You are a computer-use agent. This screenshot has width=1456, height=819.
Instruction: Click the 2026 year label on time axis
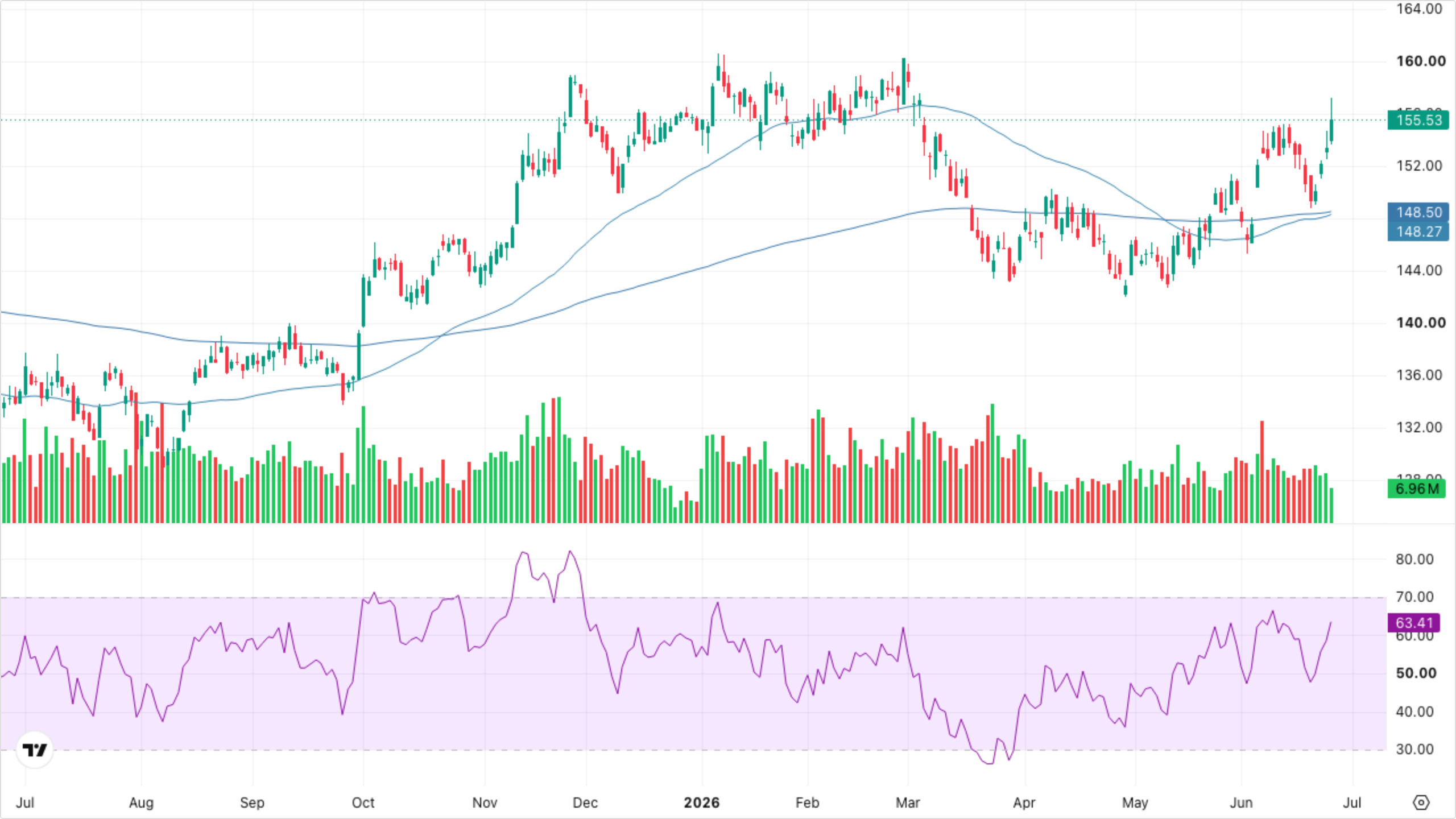coord(701,803)
